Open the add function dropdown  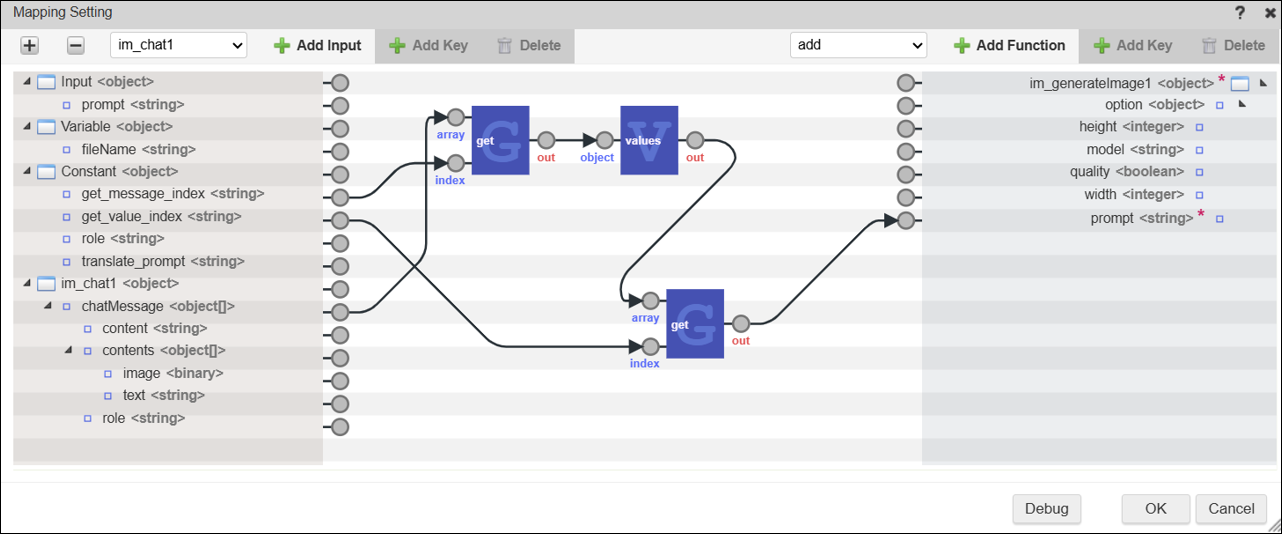(x=858, y=45)
